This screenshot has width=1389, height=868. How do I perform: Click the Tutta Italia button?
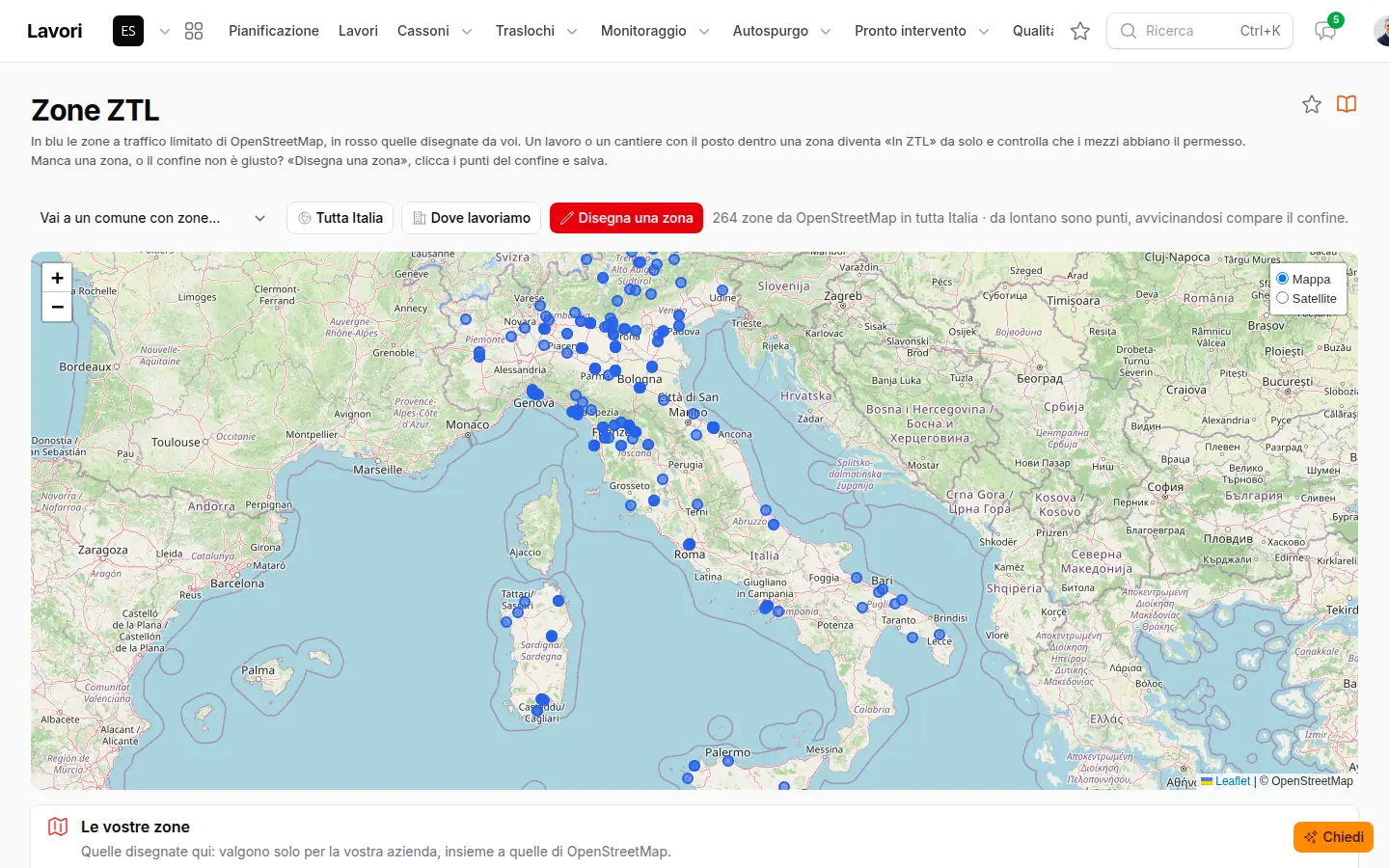coord(340,218)
